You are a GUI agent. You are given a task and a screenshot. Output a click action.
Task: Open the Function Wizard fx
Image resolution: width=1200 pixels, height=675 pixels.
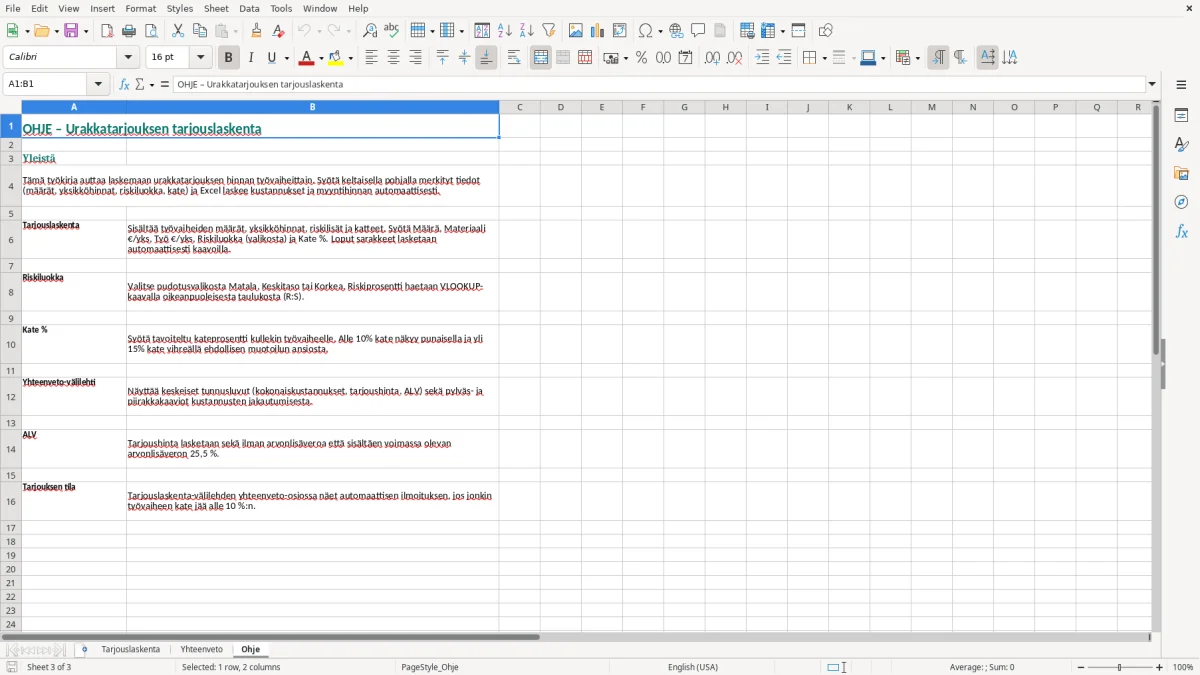[124, 84]
